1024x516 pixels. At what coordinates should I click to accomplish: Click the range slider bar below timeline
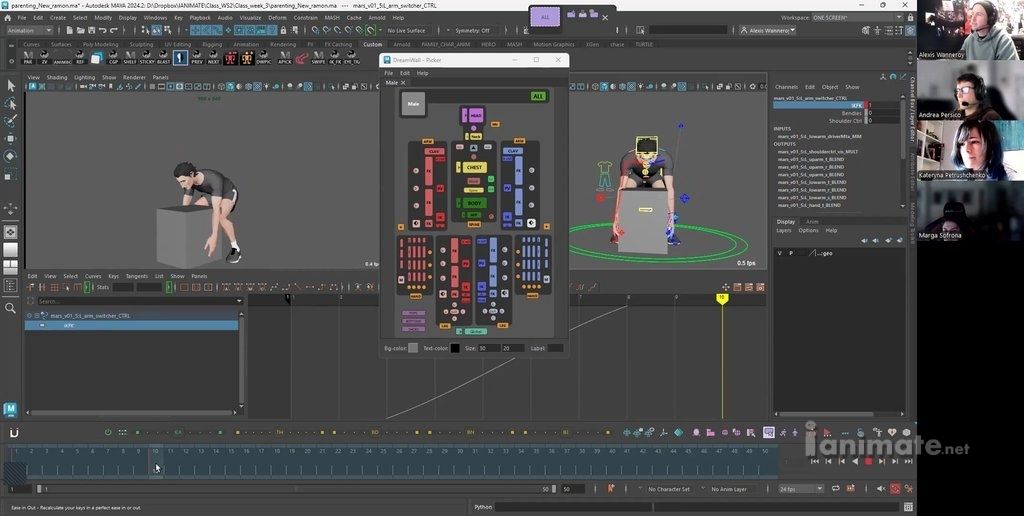pyautogui.click(x=296, y=489)
